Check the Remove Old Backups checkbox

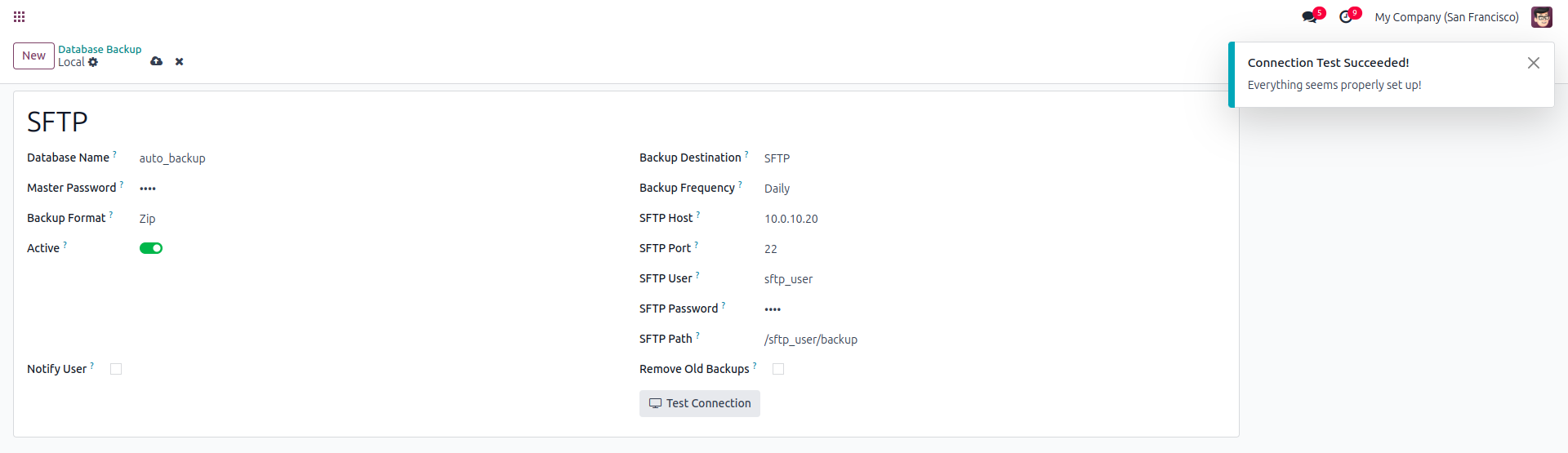(778, 369)
